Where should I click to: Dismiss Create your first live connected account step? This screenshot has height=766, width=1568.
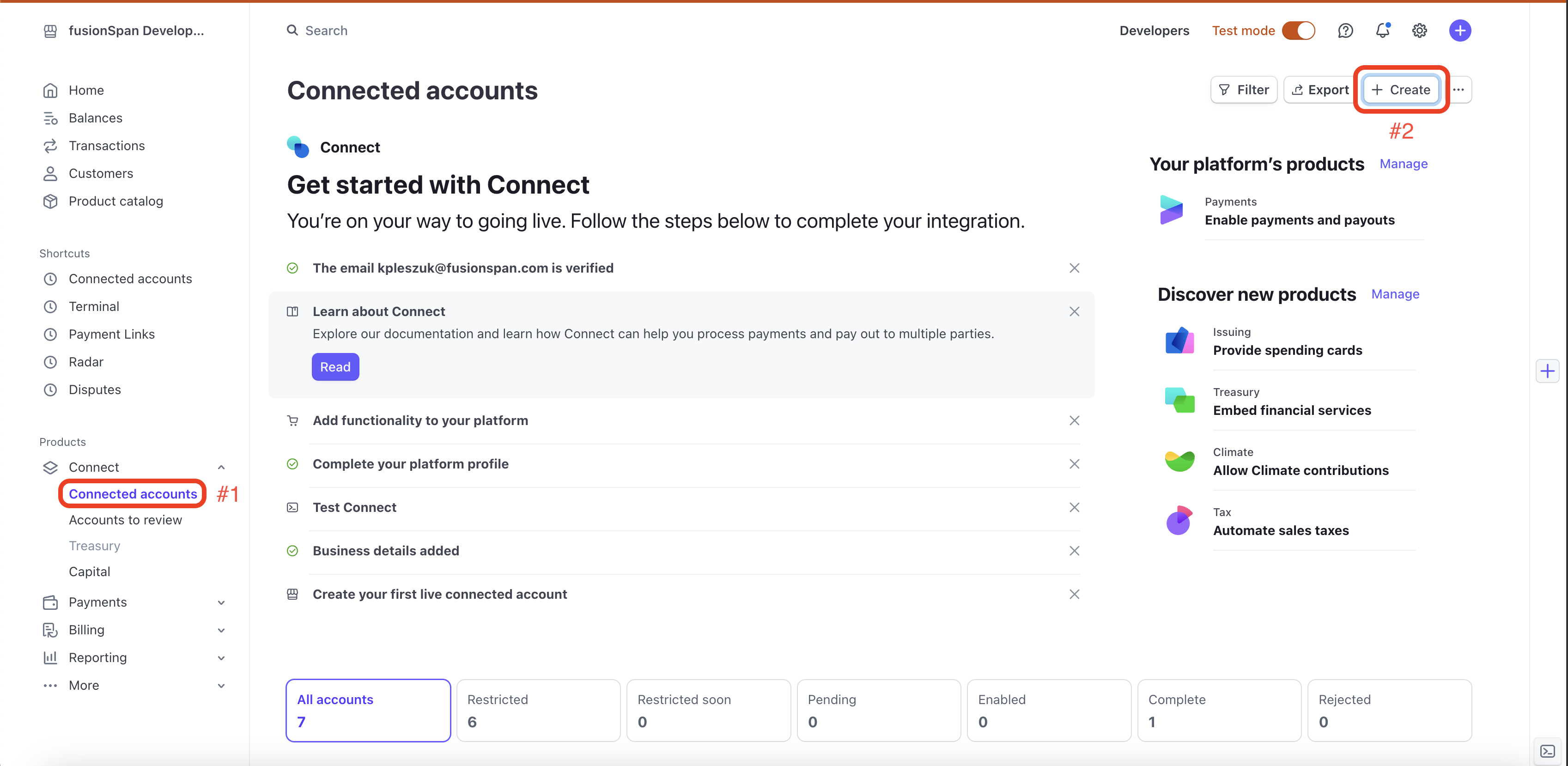(x=1074, y=594)
